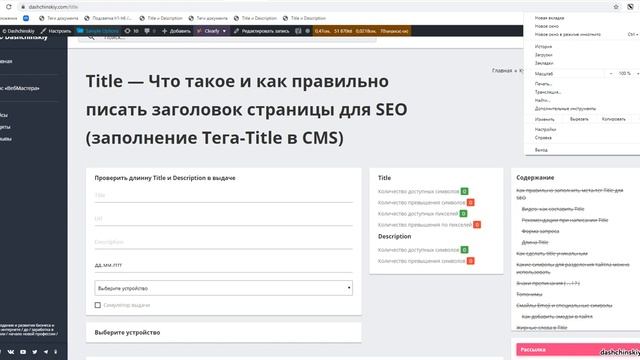This screenshot has width=640, height=360.
Task: Open the «Подсветка H1-H6» bookmark
Action: [108, 18]
